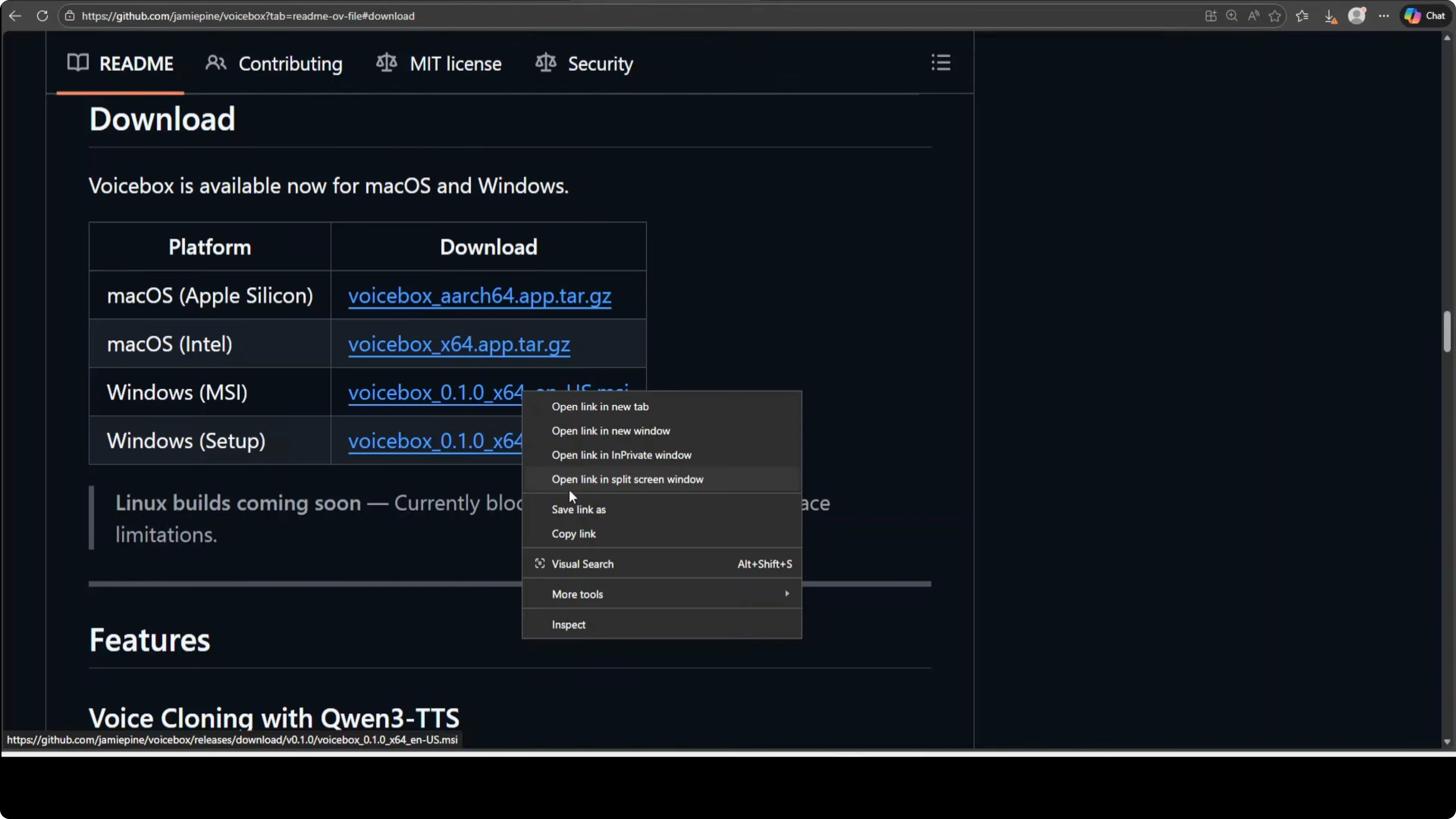Viewport: 1456px width, 819px height.
Task: Click voicebox_aarch64.app.tar.gz download link
Action: pos(479,296)
